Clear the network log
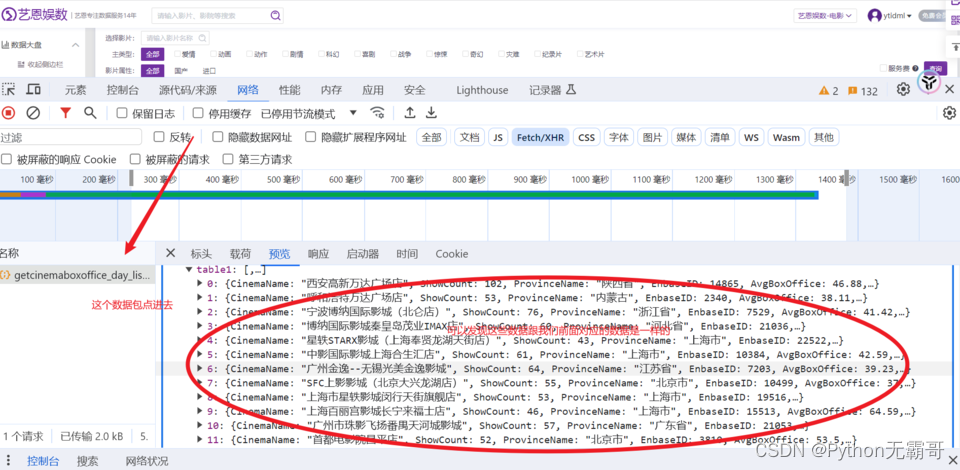 click(x=33, y=113)
